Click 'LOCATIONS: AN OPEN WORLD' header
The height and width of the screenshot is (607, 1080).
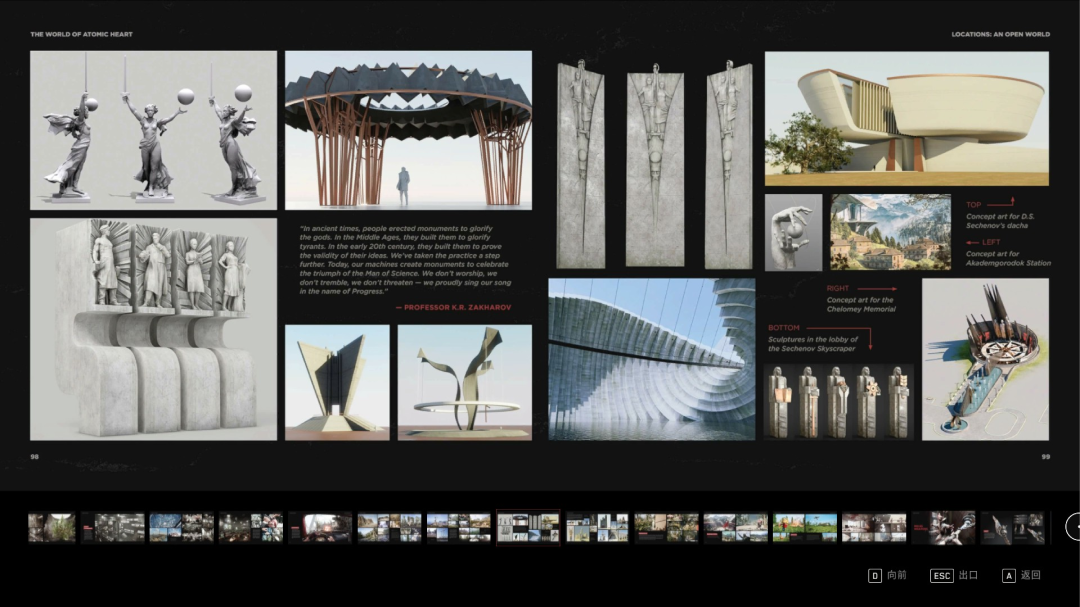pyautogui.click(x=1001, y=34)
